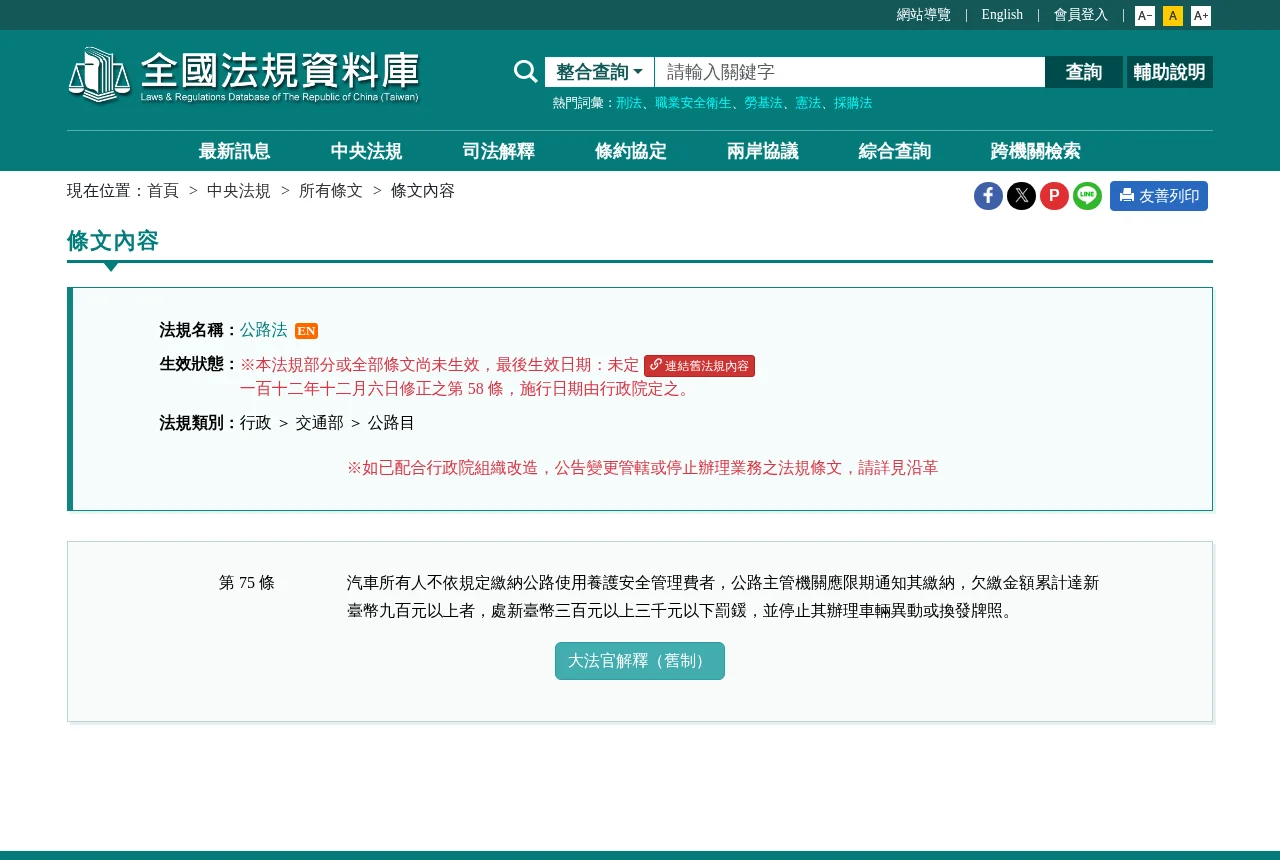Go to 中央法規 in breadcrumb
Screen dimensions: 1280x860
click(239, 191)
